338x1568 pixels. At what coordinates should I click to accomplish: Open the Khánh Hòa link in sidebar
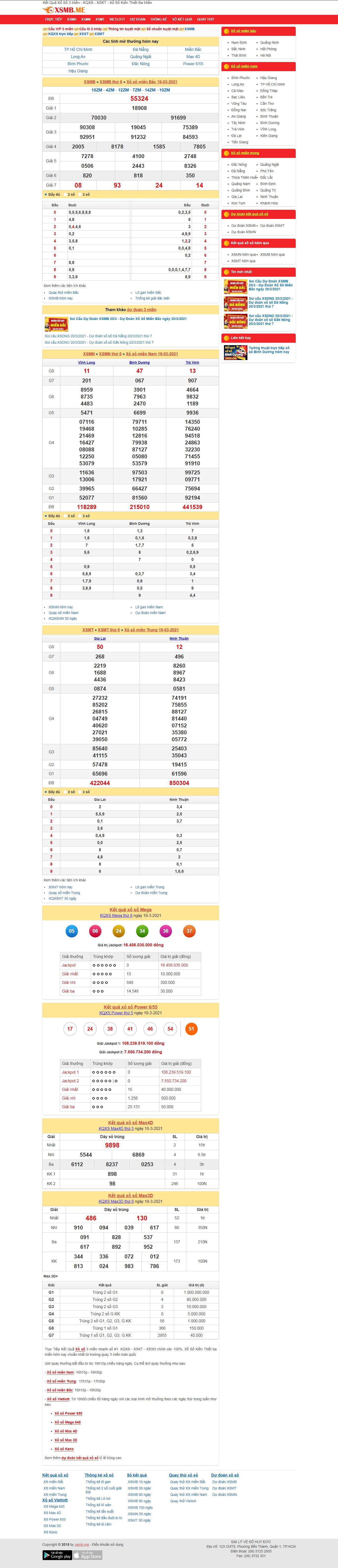[268, 203]
